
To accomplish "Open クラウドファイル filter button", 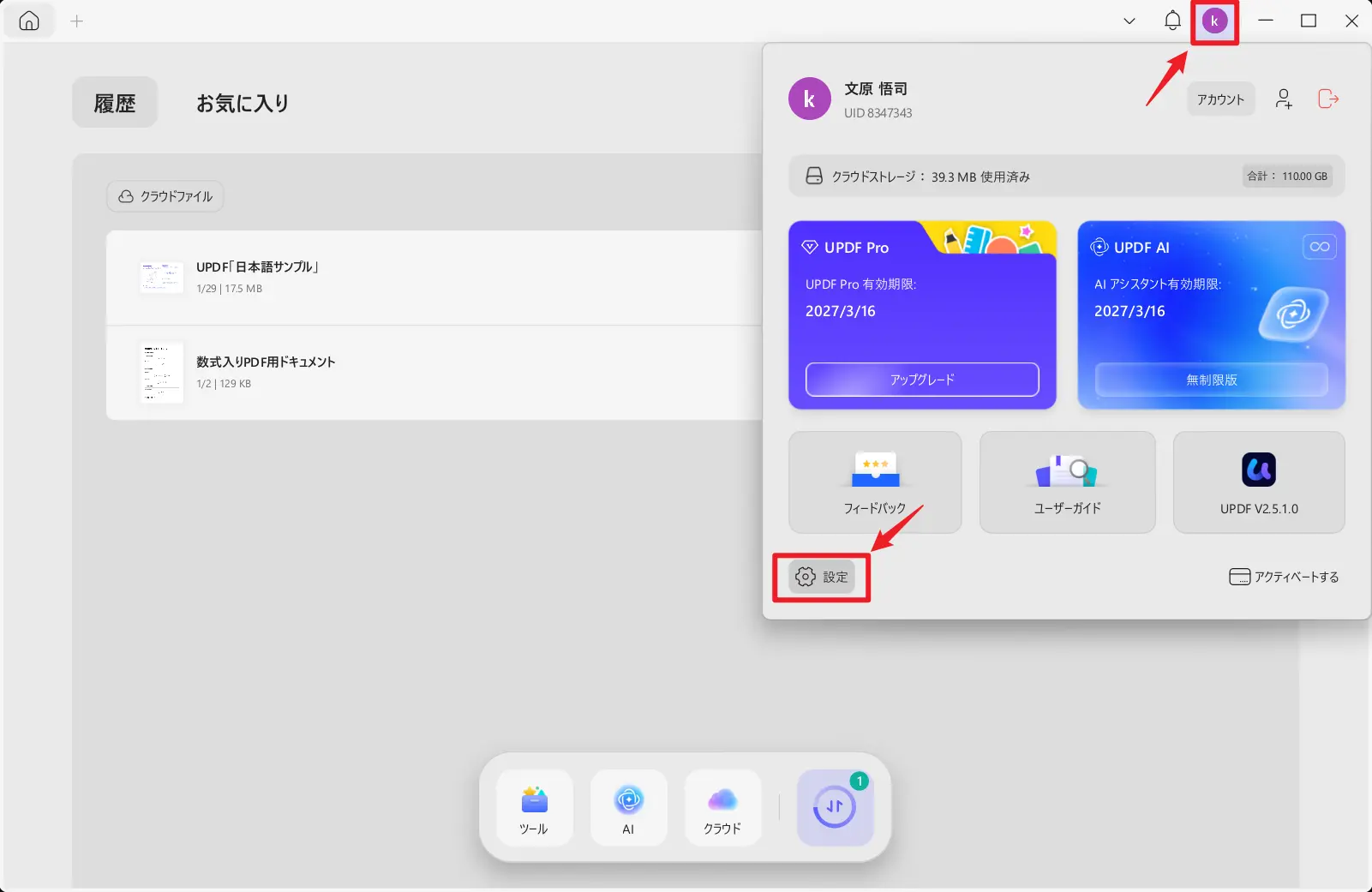I will point(165,196).
